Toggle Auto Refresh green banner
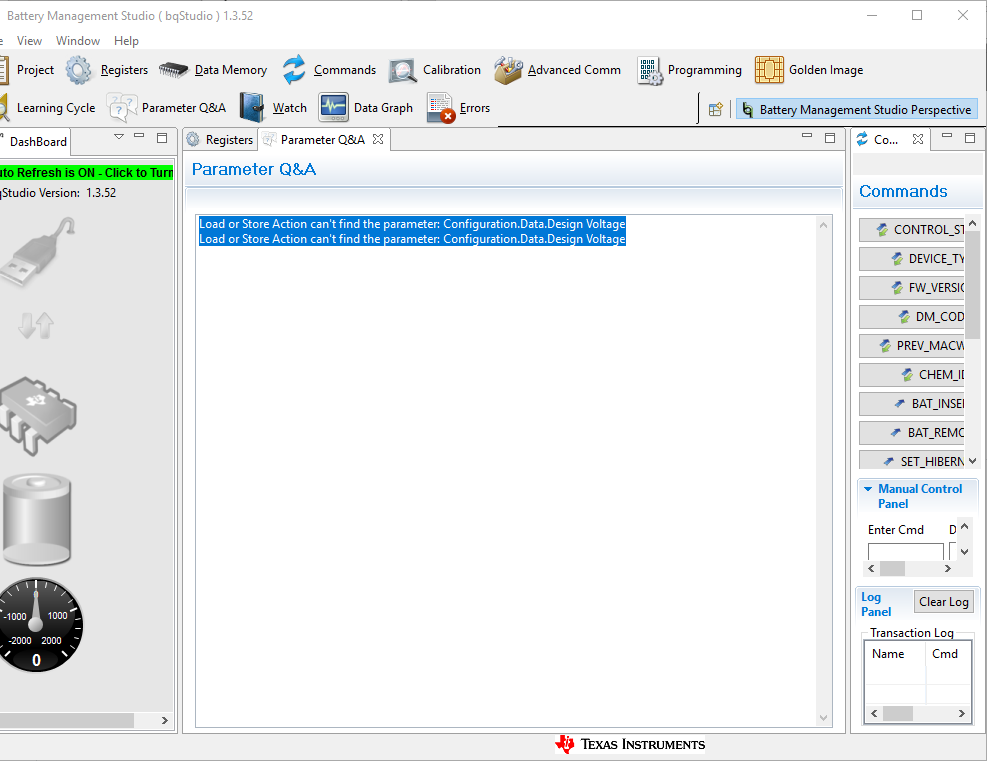The height and width of the screenshot is (761, 987). pos(86,172)
